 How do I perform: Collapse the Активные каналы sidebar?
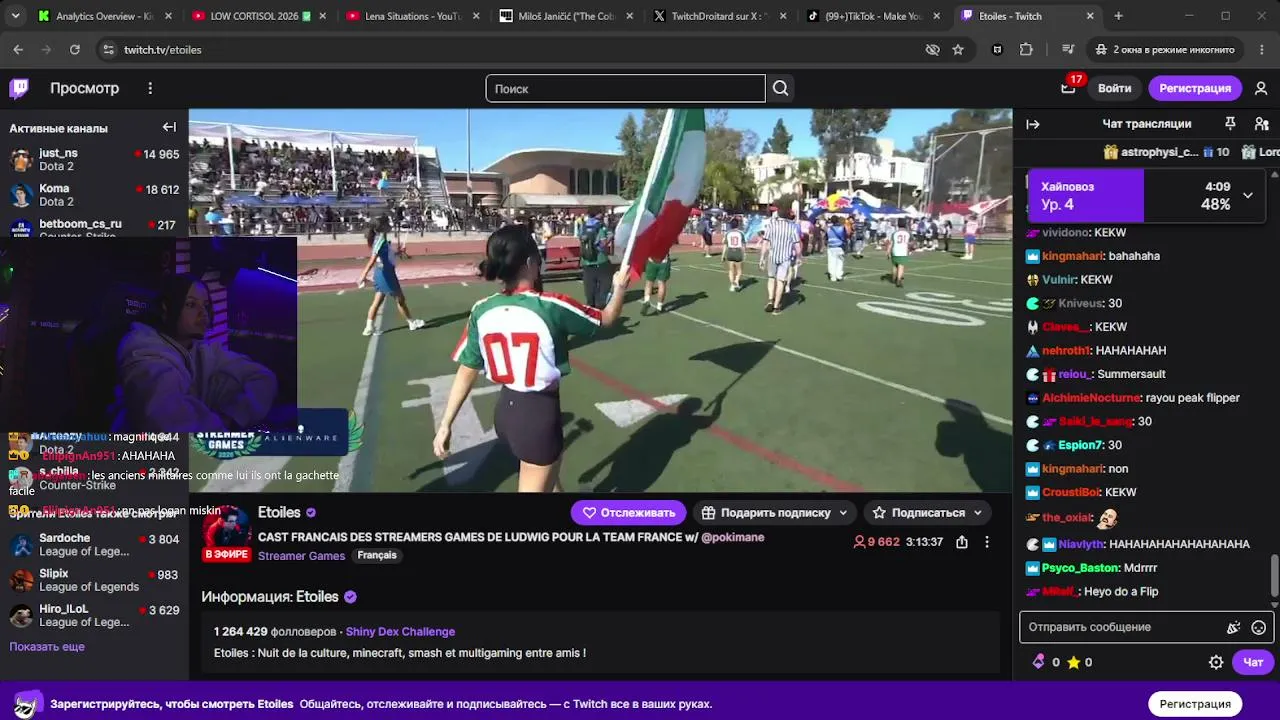pos(169,127)
